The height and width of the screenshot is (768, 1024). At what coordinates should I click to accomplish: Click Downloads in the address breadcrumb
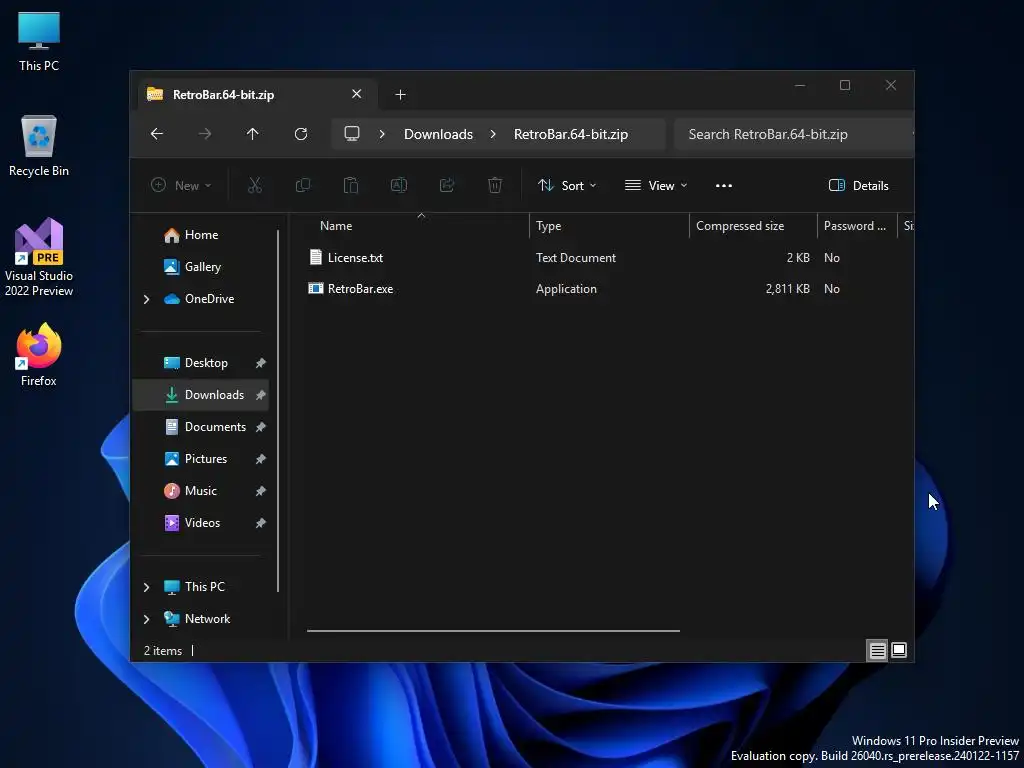pyautogui.click(x=438, y=134)
